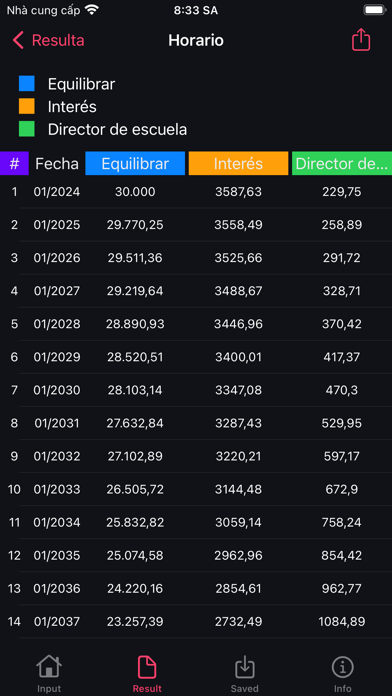Tap the green Director de escuela swatch
Viewport: 392px width, 696px height.
[27, 130]
